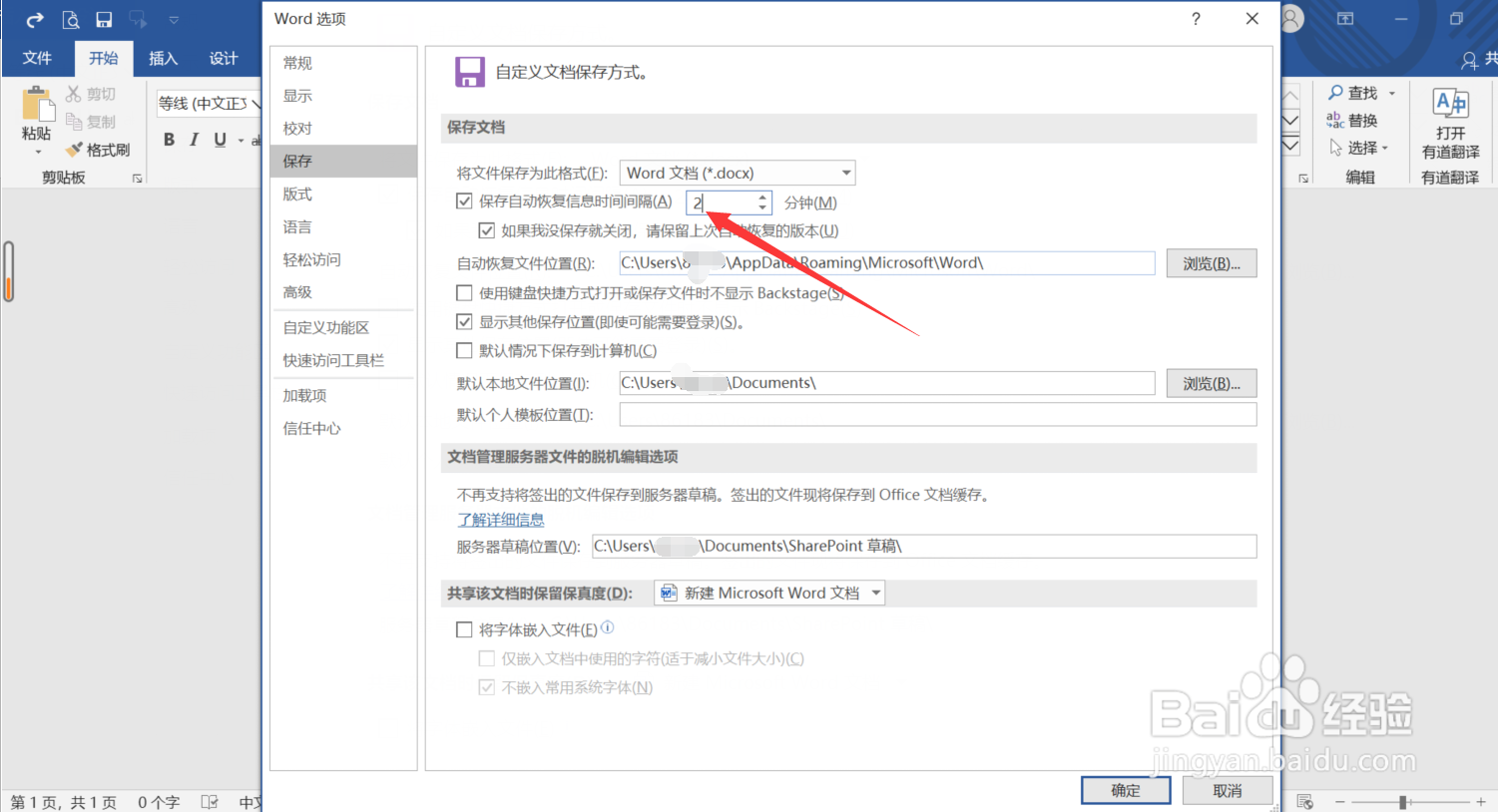Open the 共享该文档时保留保真度 document dropdown
Viewport: 1498px width, 812px height.
pyautogui.click(x=769, y=593)
